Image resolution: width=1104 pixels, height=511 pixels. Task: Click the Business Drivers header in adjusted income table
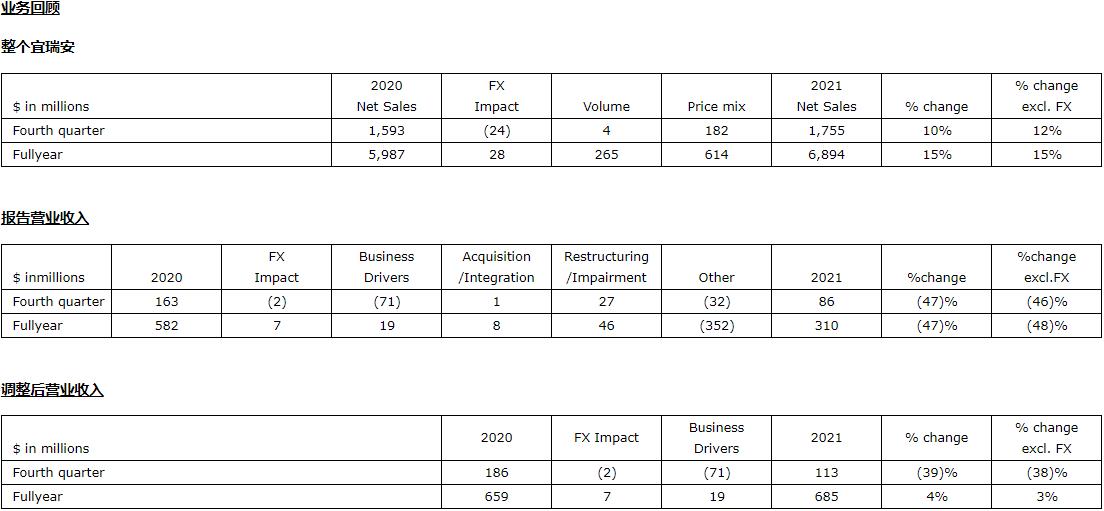(x=716, y=438)
